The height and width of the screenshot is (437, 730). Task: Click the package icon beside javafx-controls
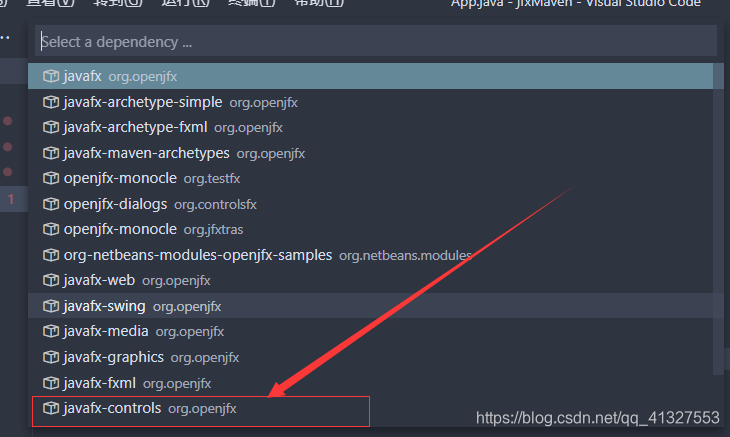[x=51, y=408]
